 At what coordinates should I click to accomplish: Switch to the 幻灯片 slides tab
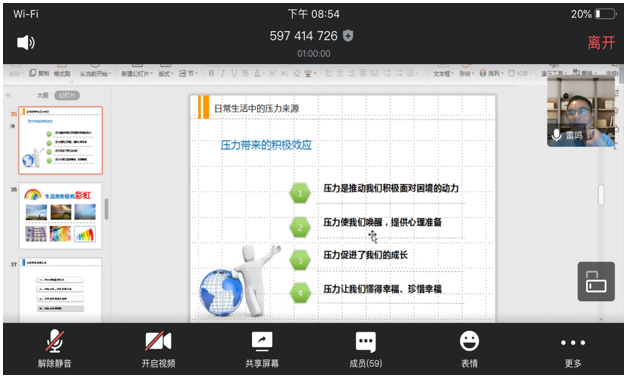(x=67, y=95)
